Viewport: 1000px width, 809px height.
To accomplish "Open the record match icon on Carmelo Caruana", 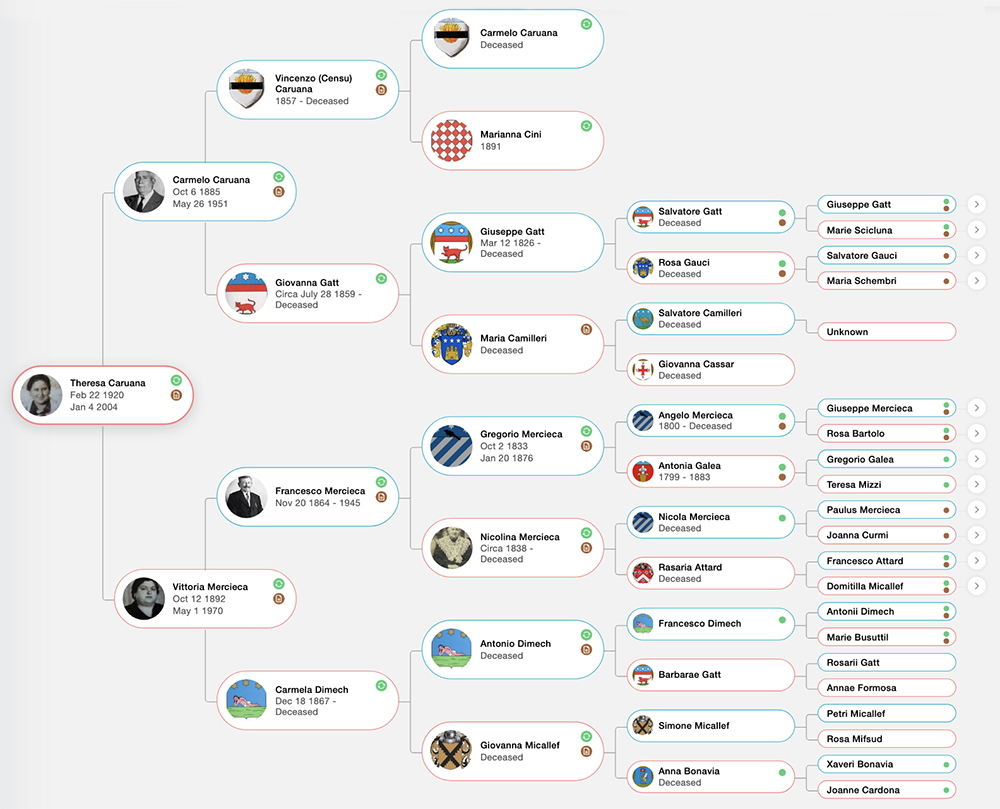I will [x=278, y=191].
